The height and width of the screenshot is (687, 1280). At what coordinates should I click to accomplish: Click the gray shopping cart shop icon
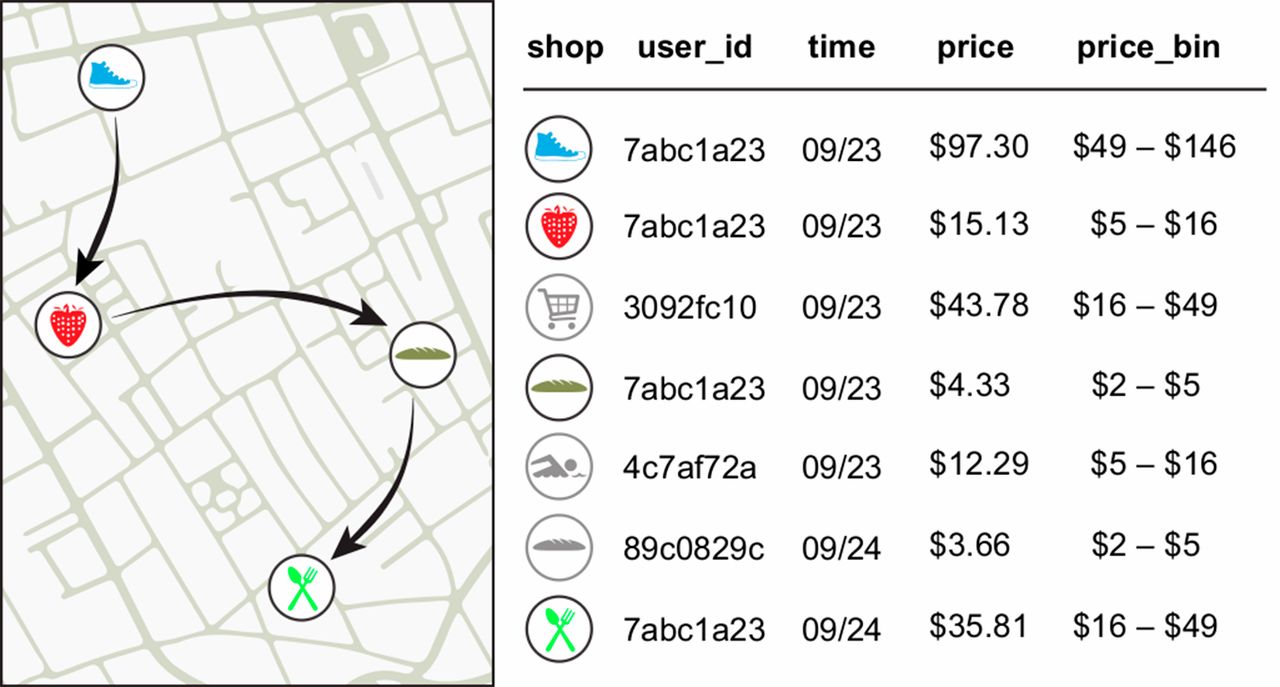(x=559, y=305)
